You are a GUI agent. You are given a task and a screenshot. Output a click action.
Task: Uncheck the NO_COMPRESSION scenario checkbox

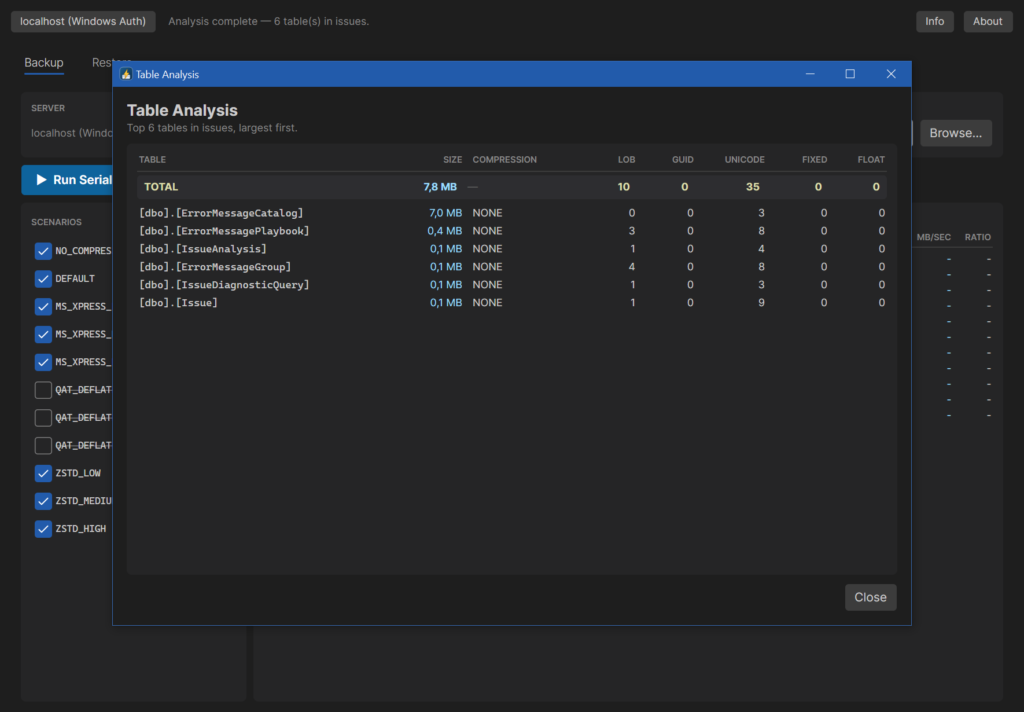point(43,251)
